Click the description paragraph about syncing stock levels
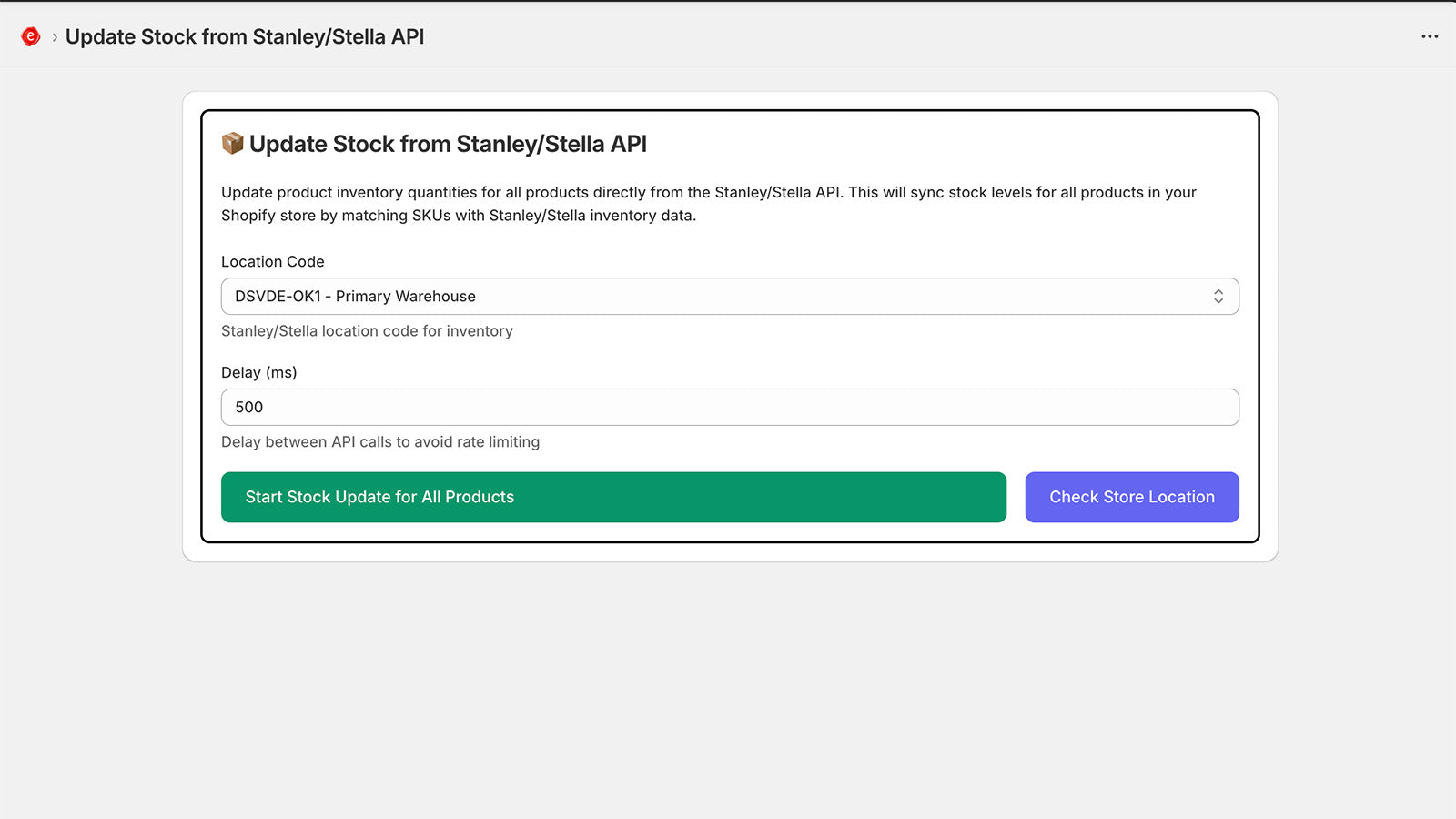The height and width of the screenshot is (819, 1456). 709,204
